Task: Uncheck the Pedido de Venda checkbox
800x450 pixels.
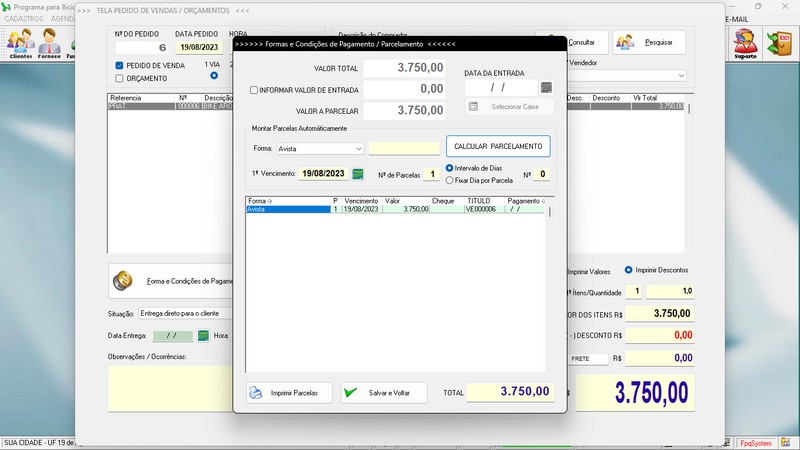Action: 120,66
